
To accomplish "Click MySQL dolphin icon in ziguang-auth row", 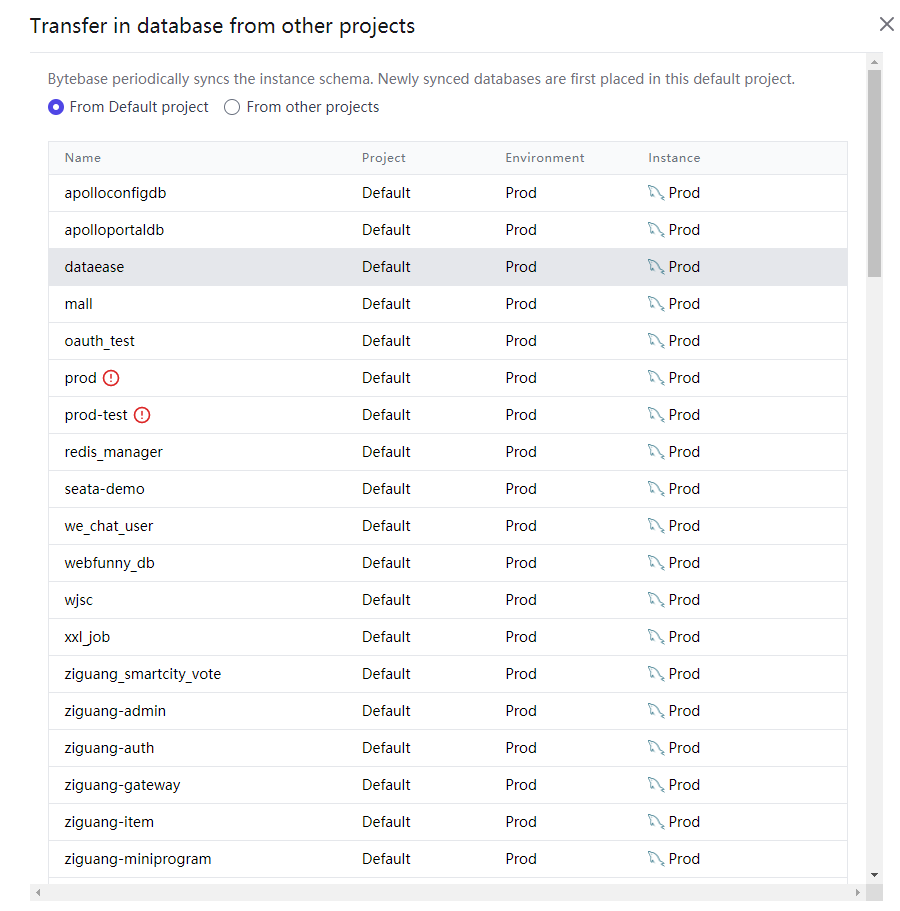I will click(x=656, y=748).
